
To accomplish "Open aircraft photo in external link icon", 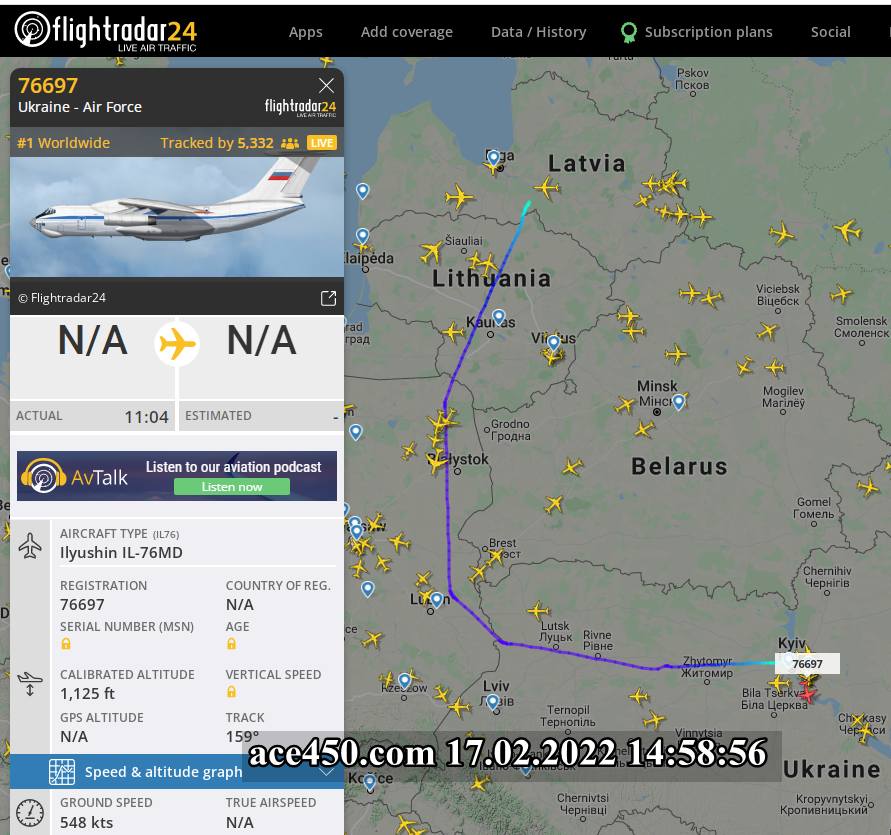I will click(x=328, y=298).
